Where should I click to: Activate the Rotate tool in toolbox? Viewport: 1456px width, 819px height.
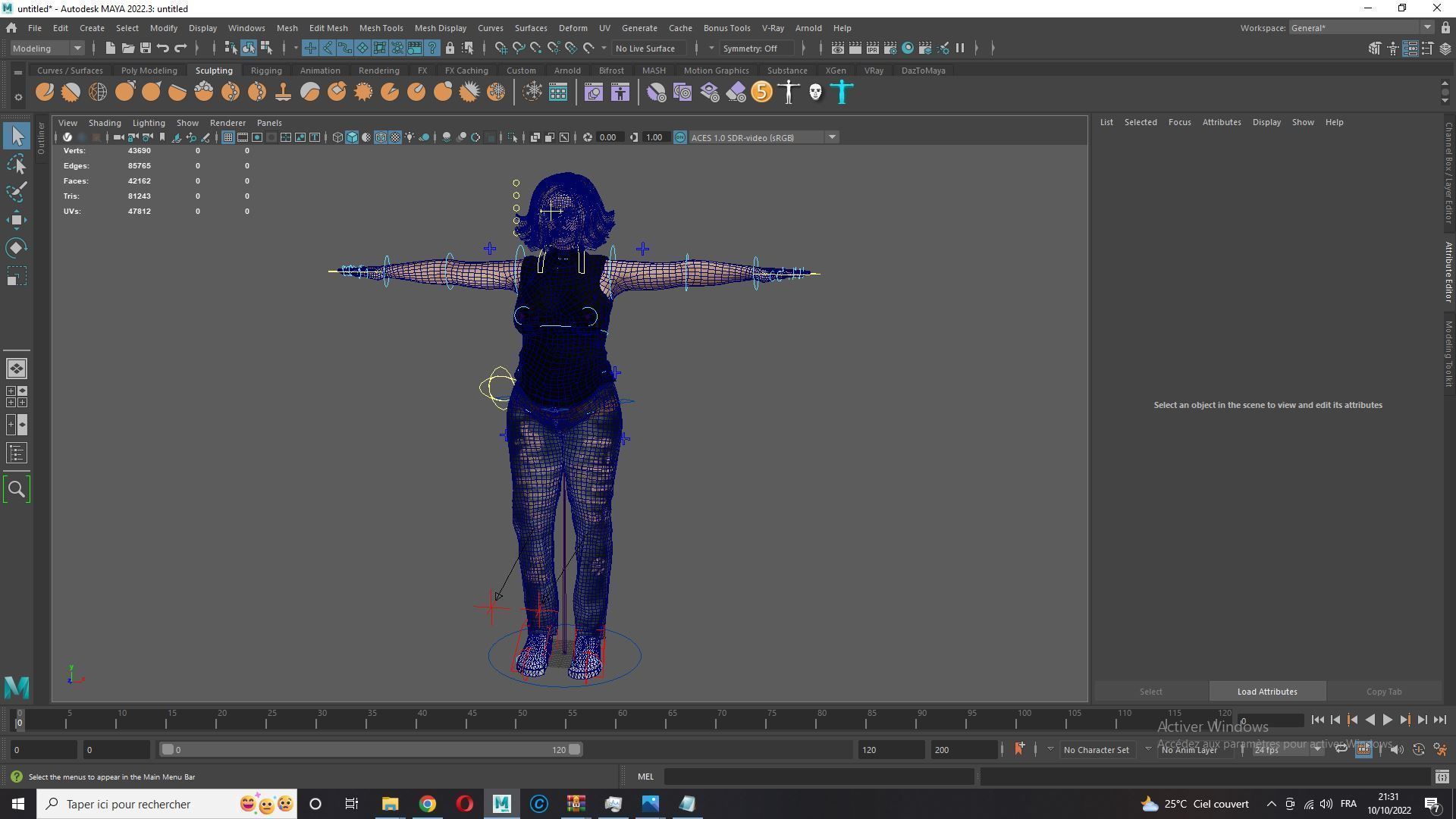coord(17,248)
